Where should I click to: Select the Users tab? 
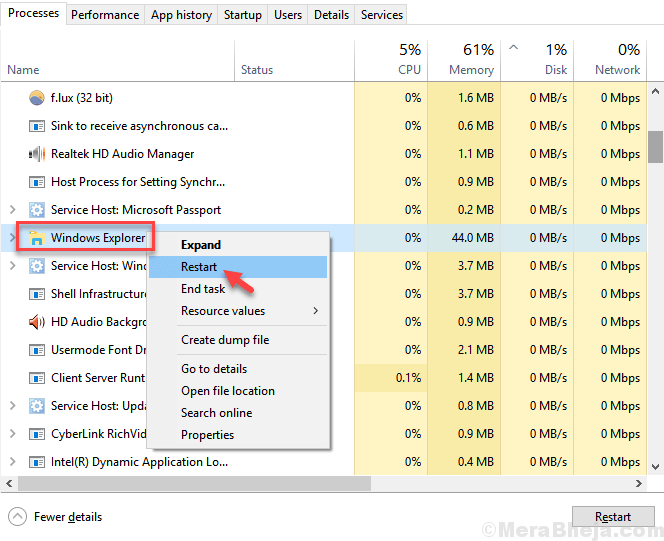[x=288, y=15]
